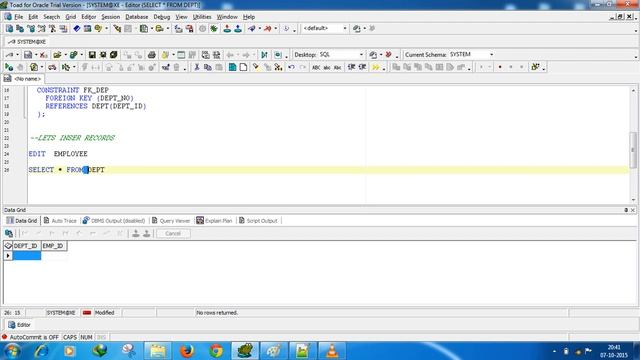Click the grid refresh icon in Data Grid toolbar
This screenshot has height=360, width=640.
point(9,233)
